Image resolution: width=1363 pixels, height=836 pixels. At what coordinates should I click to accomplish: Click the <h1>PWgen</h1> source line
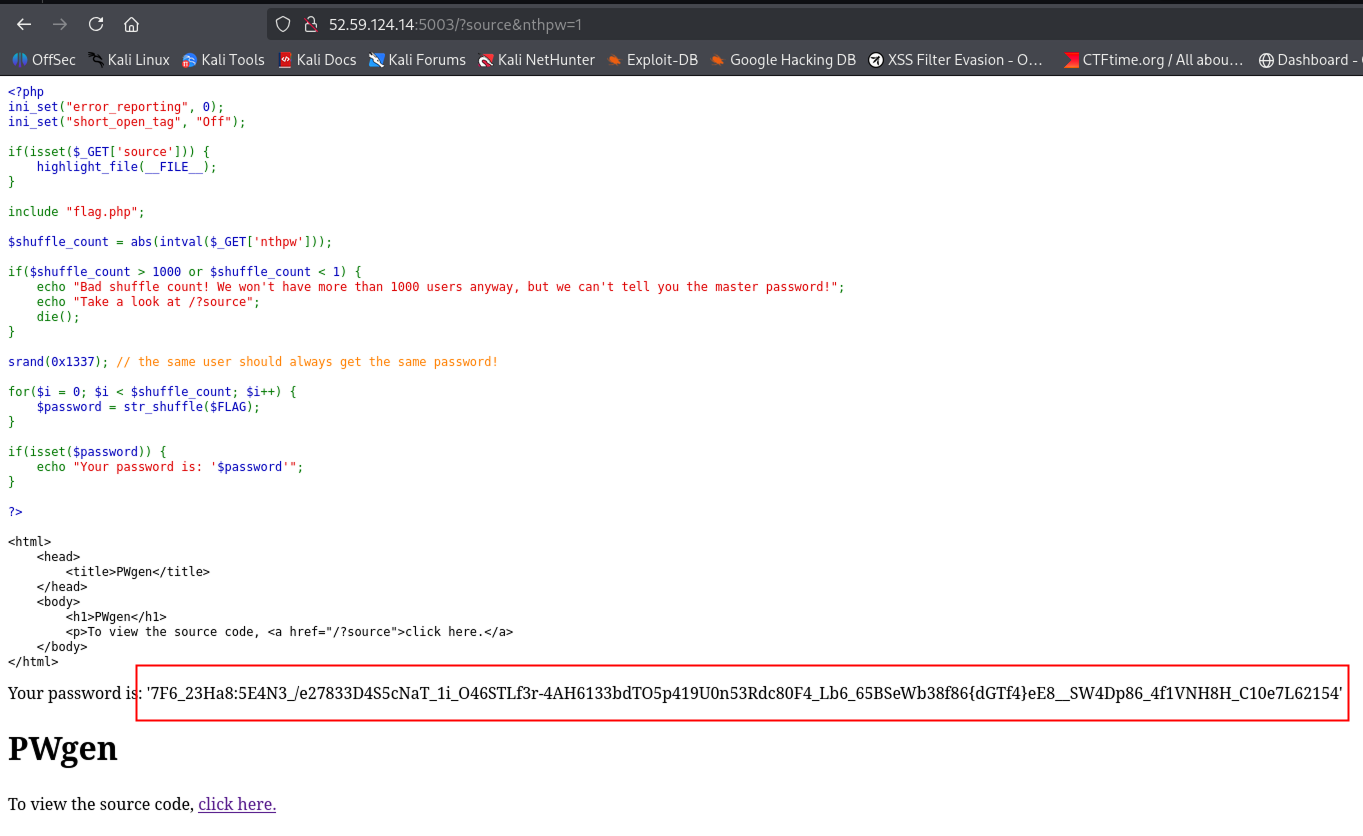coord(117,617)
